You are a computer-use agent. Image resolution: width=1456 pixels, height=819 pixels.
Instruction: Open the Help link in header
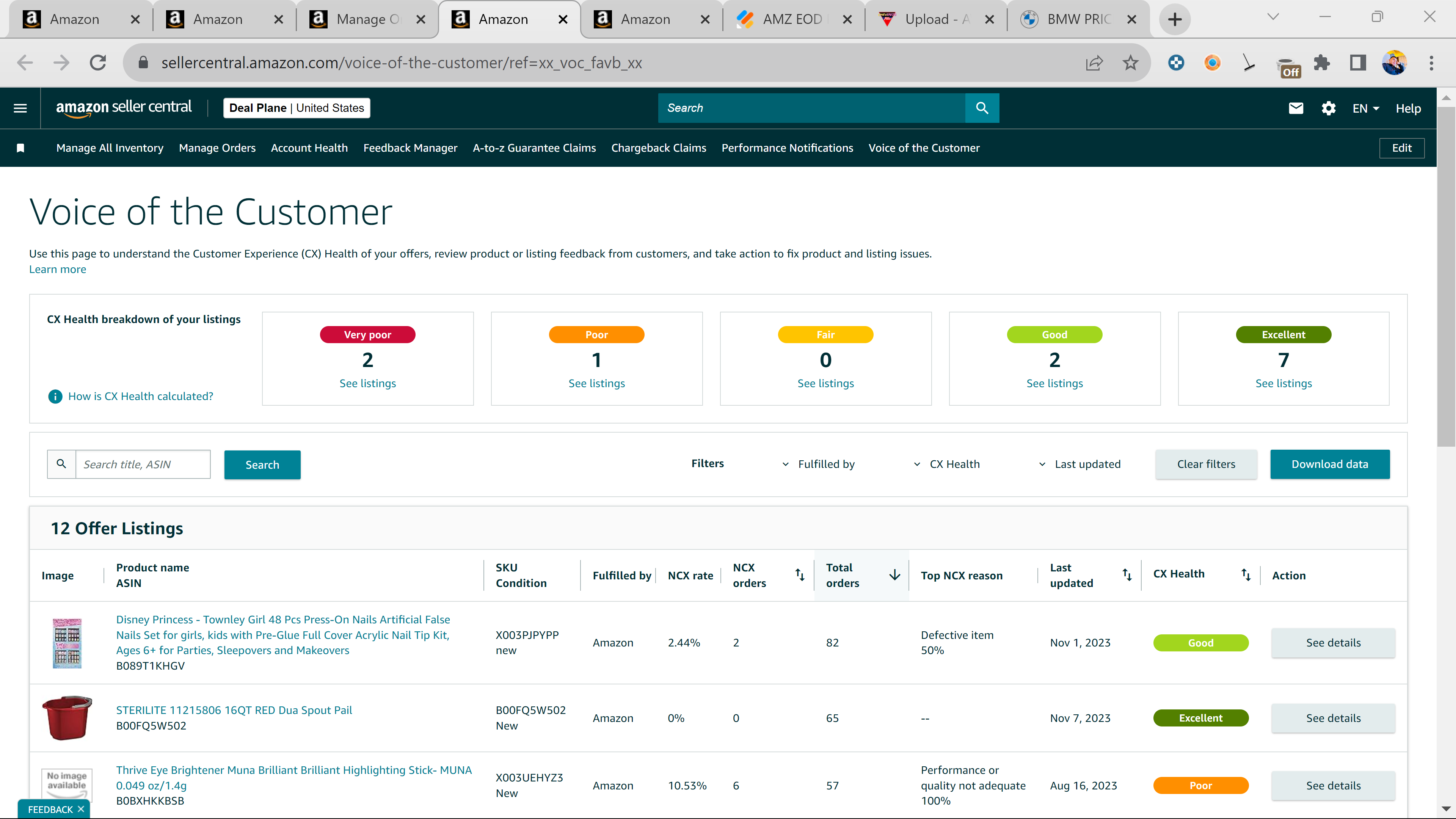1408,108
